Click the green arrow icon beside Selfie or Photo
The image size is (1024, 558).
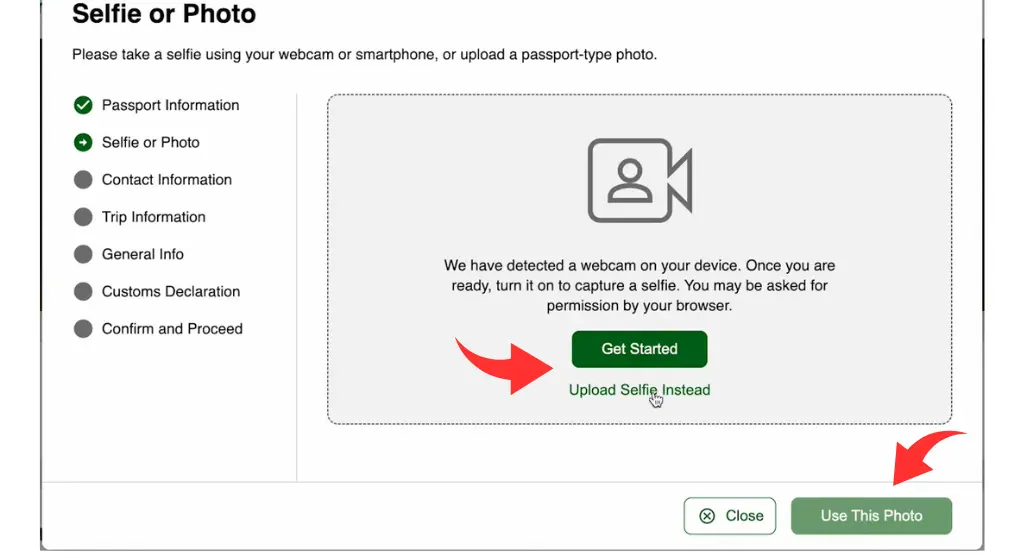[x=83, y=142]
